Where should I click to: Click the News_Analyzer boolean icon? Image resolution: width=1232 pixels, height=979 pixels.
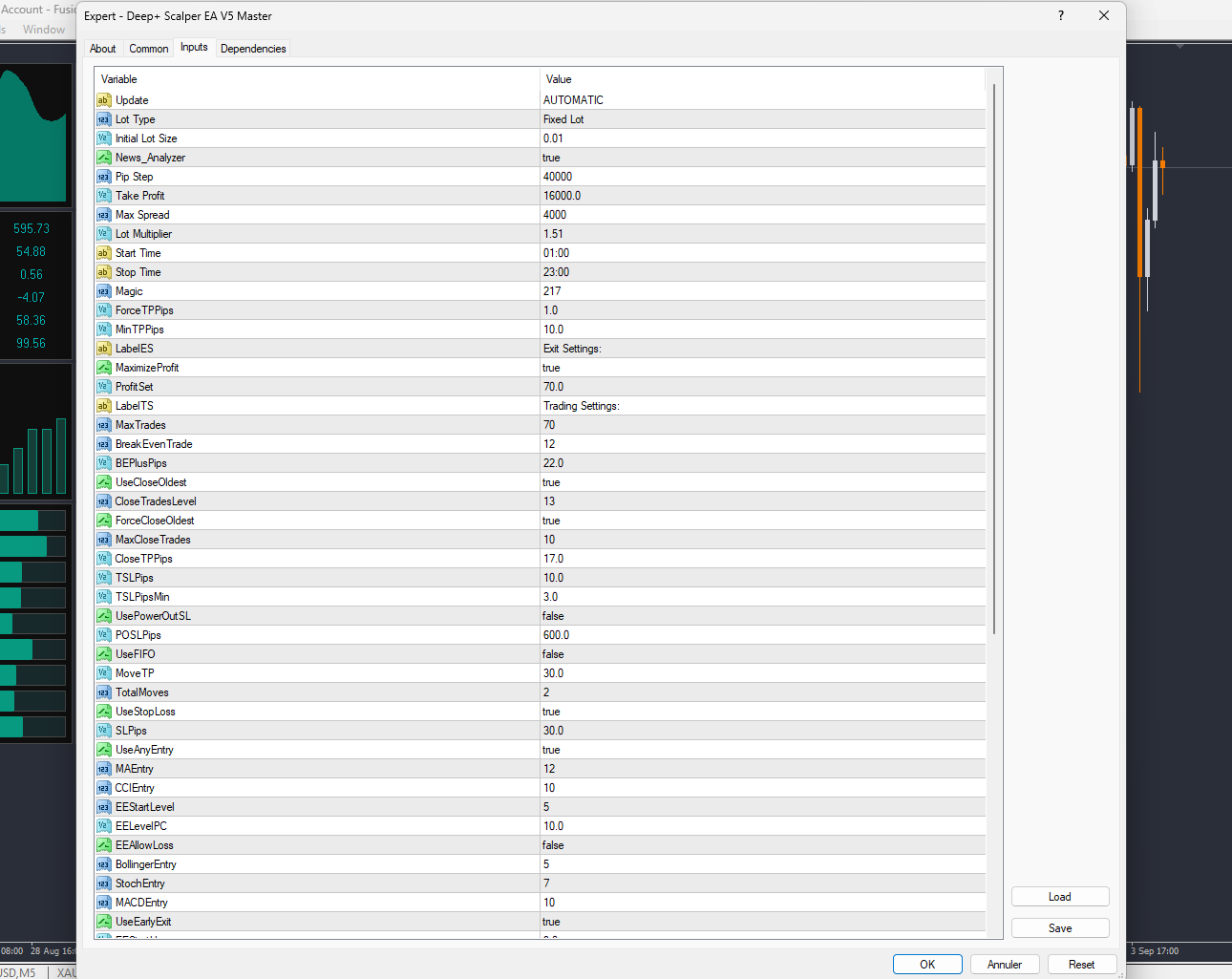click(x=103, y=158)
